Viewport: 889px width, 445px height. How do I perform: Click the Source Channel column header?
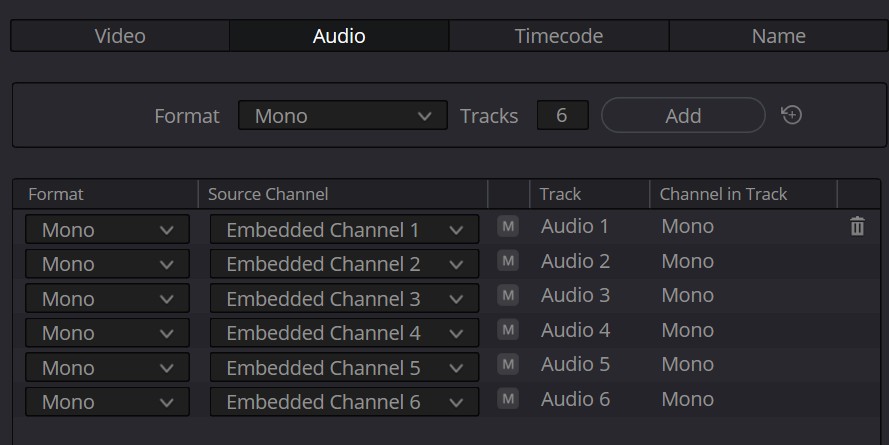tap(268, 194)
